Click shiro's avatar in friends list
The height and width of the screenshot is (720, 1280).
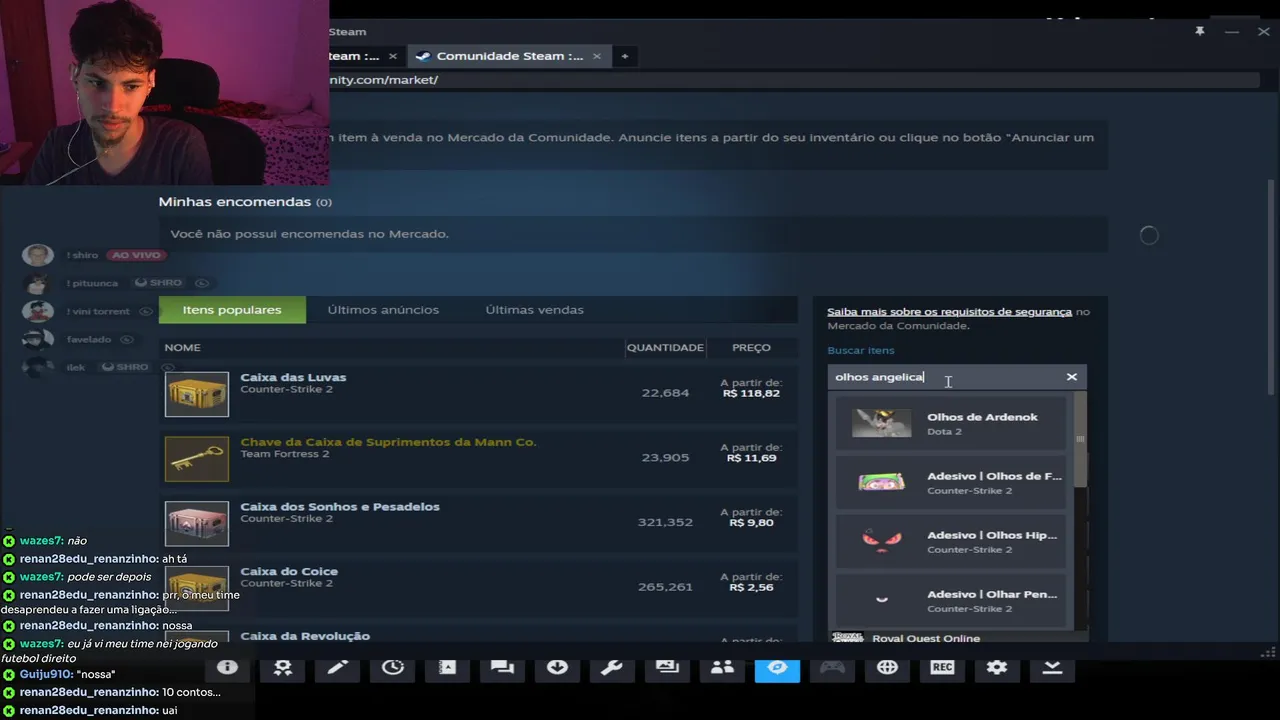(x=38, y=255)
